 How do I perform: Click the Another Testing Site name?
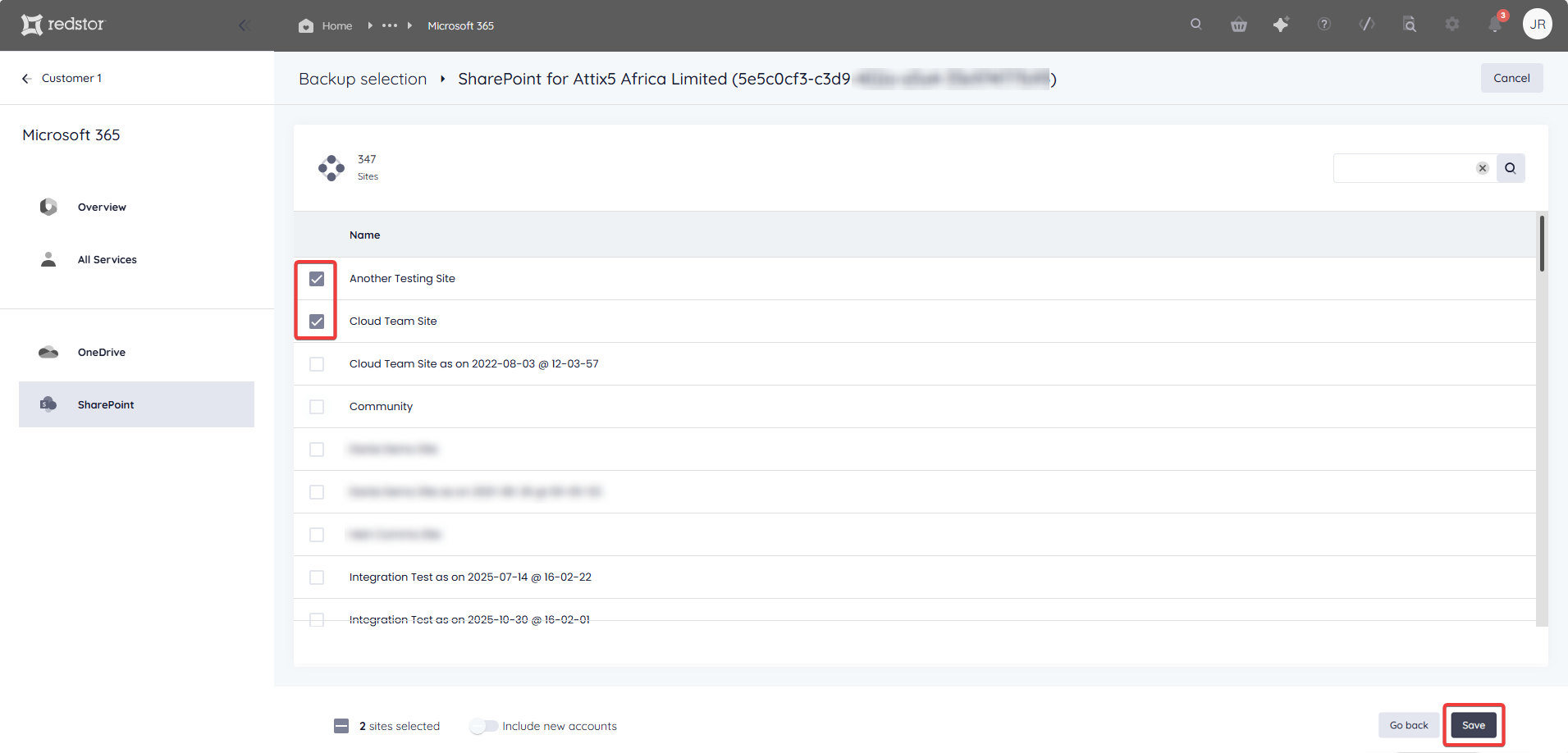point(402,278)
